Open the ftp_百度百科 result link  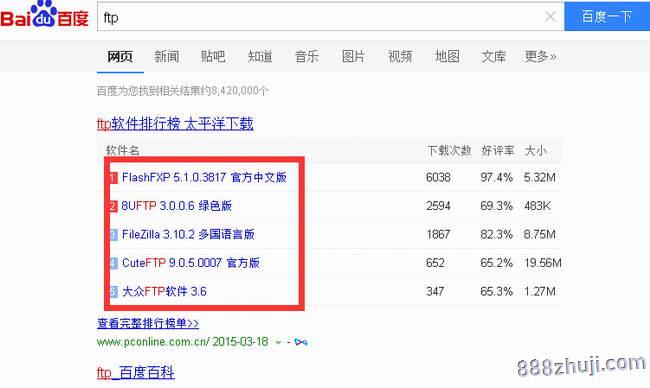(136, 372)
